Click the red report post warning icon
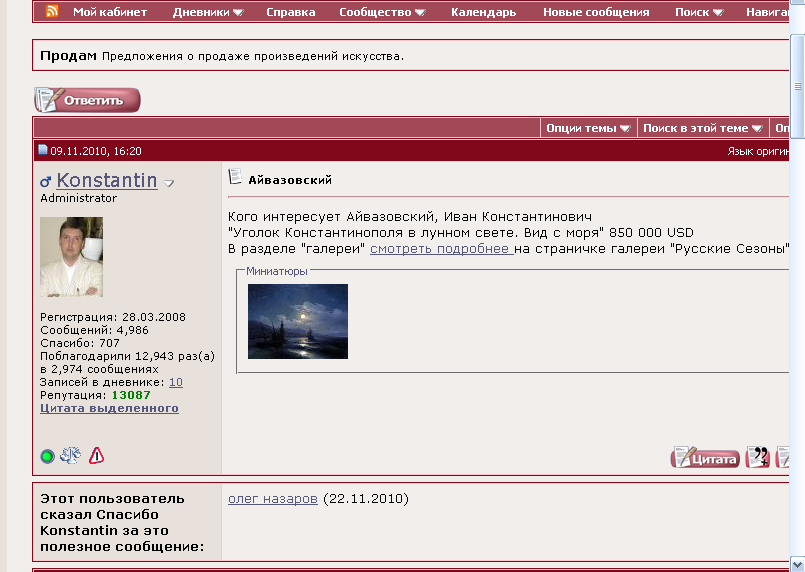Image resolution: width=805 pixels, height=572 pixels. pyautogui.click(x=96, y=456)
